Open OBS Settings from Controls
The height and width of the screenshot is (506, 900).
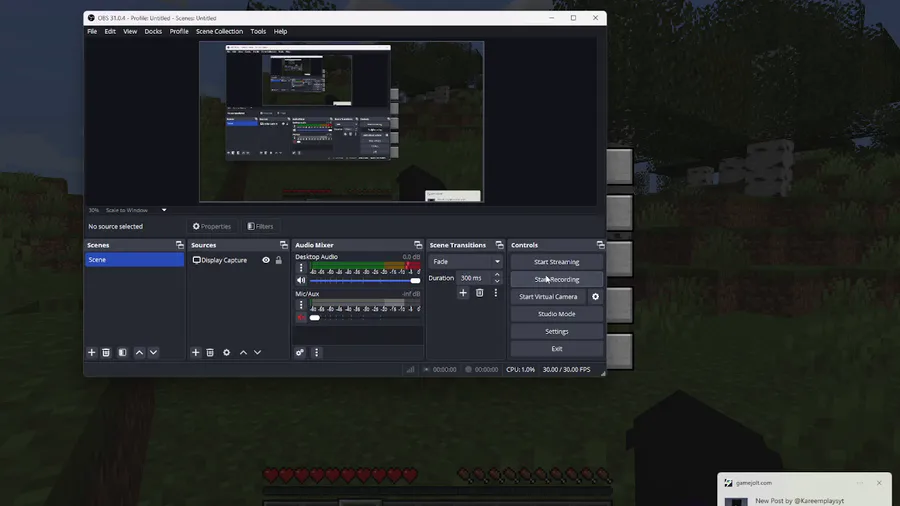click(x=556, y=332)
